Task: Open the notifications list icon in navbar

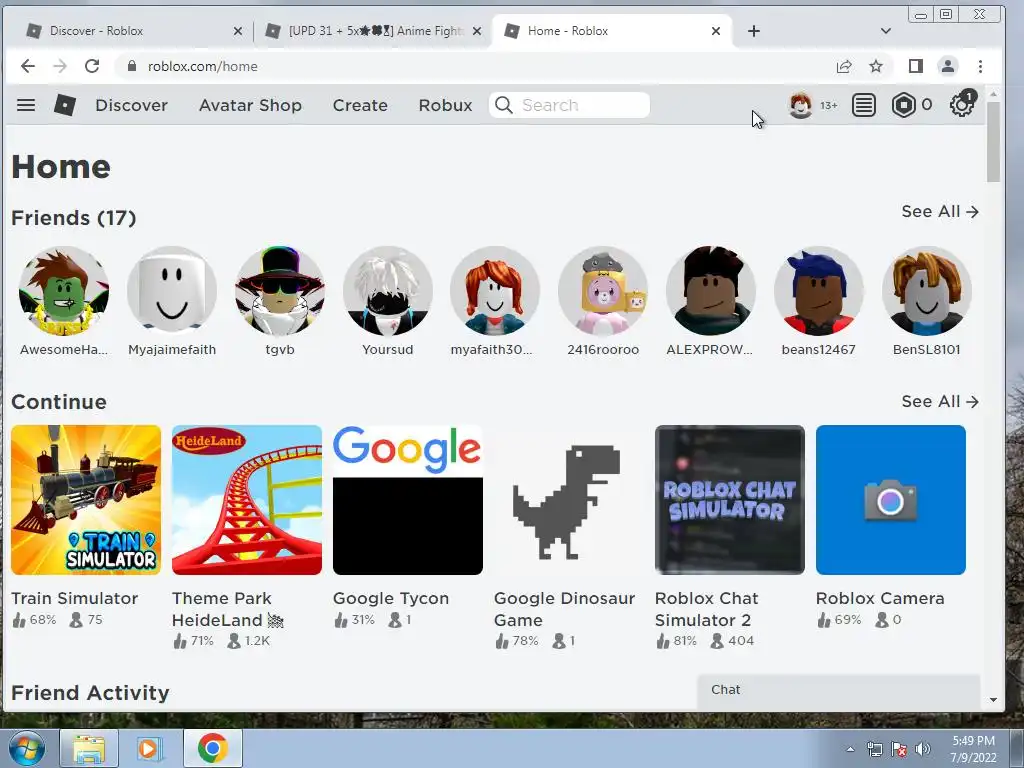Action: click(863, 105)
